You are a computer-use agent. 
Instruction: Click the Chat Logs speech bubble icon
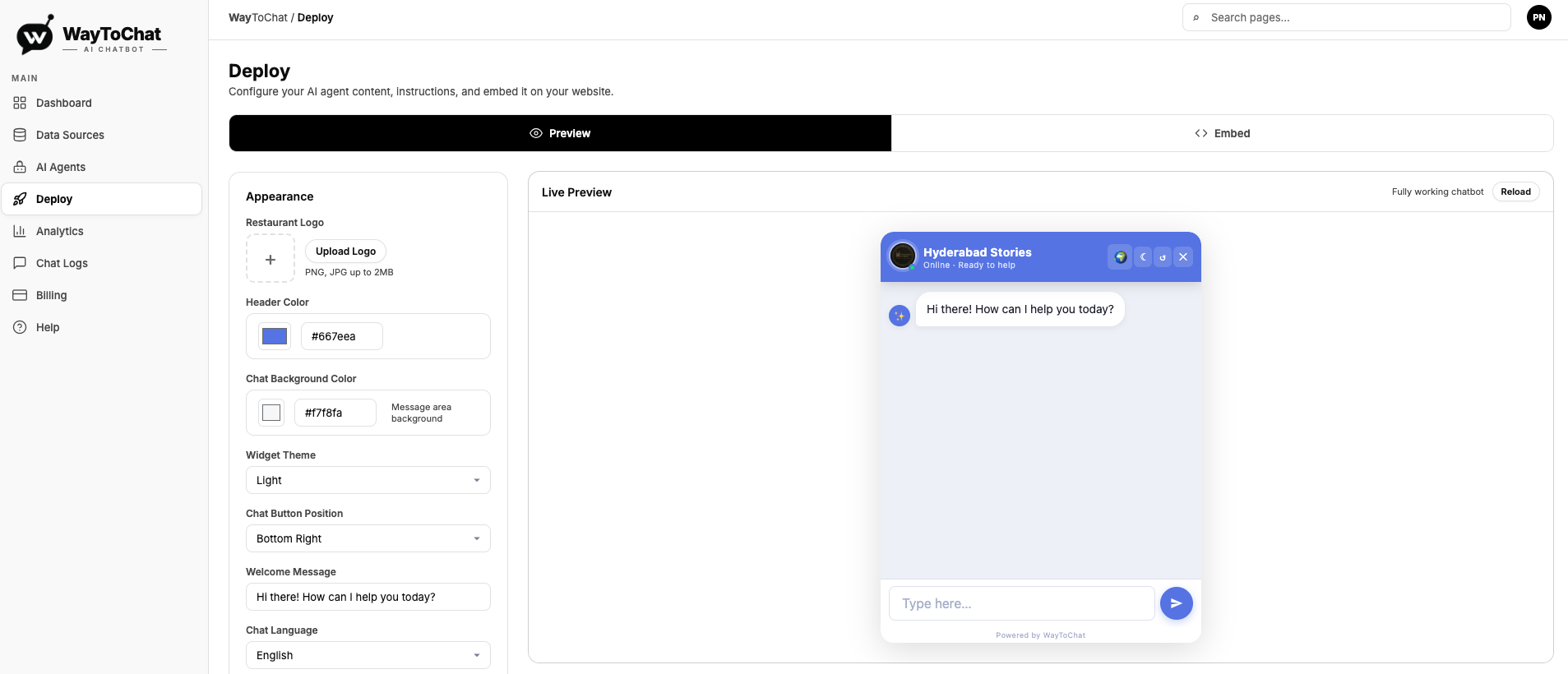(x=20, y=263)
